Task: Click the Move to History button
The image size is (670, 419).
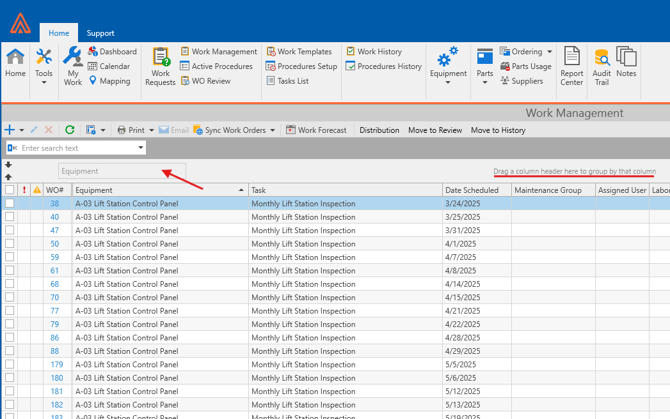Action: [498, 130]
